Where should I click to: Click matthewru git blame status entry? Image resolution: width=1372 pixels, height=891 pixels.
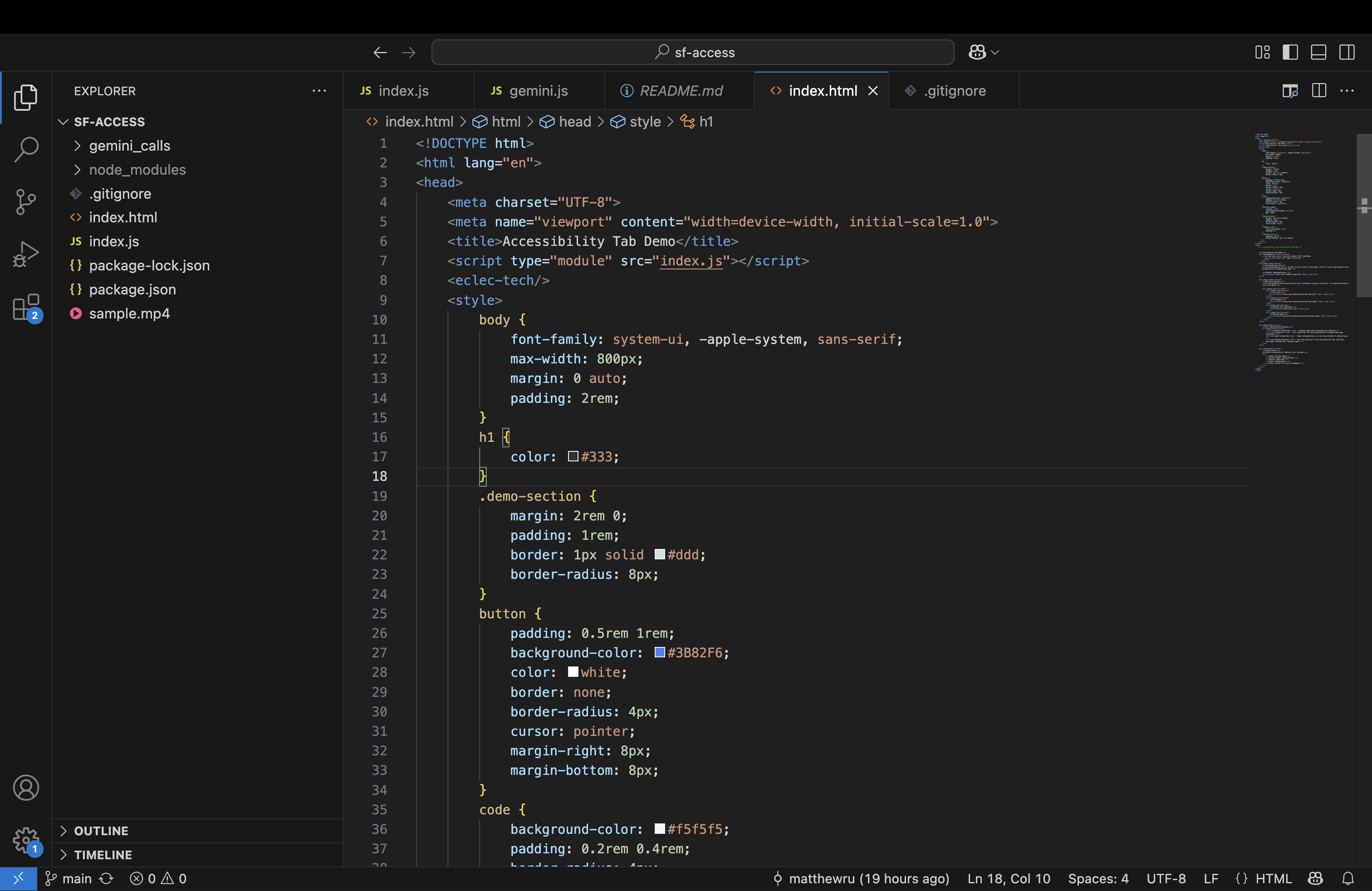point(861,878)
